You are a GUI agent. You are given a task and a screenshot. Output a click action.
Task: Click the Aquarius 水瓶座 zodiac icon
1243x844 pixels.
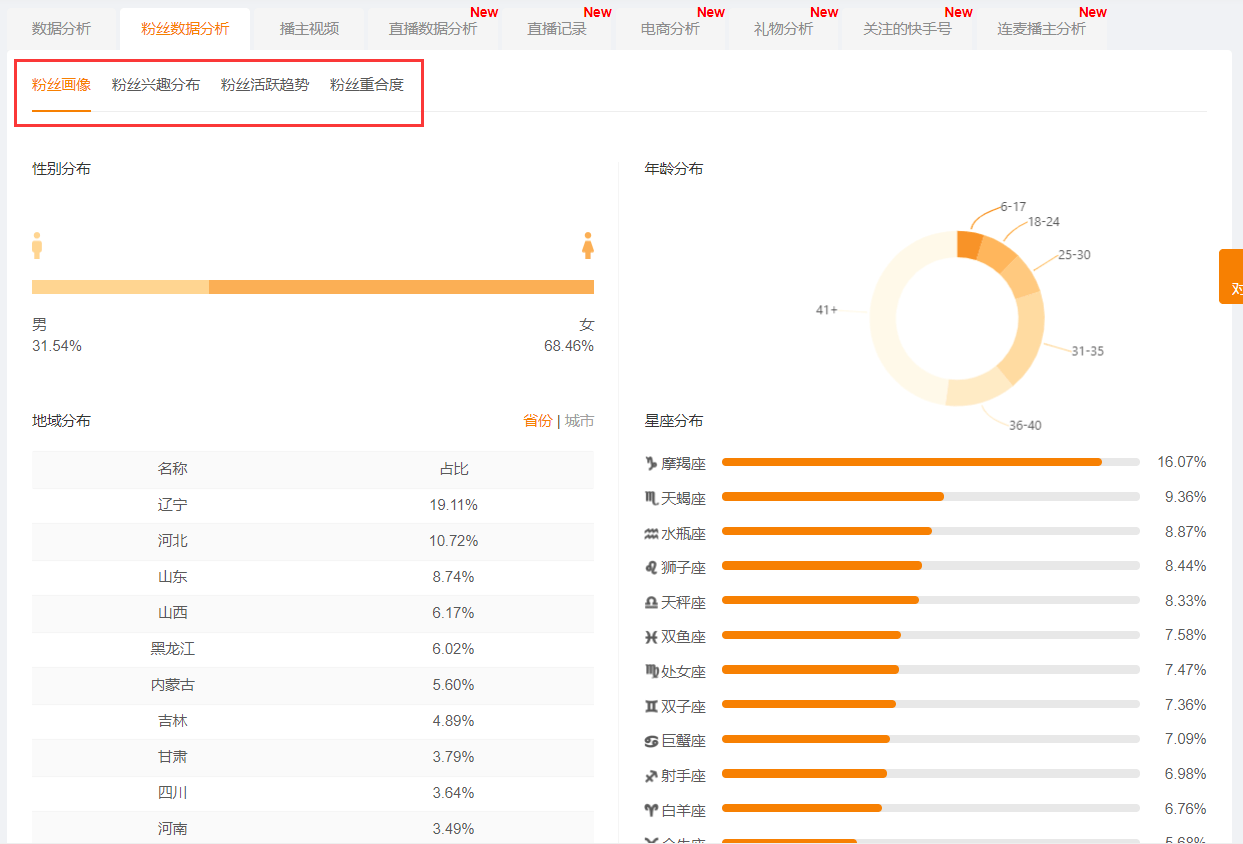pos(651,533)
